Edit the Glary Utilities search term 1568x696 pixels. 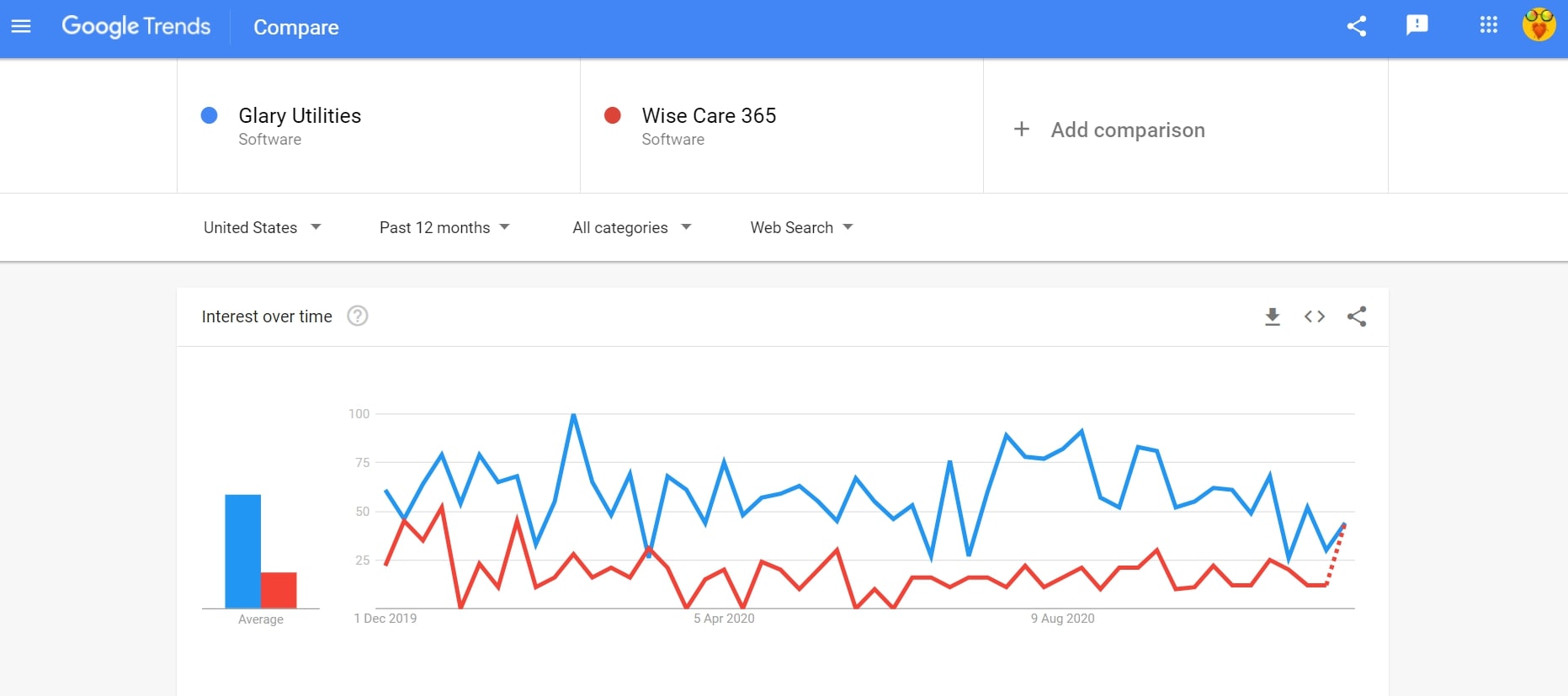[x=300, y=115]
